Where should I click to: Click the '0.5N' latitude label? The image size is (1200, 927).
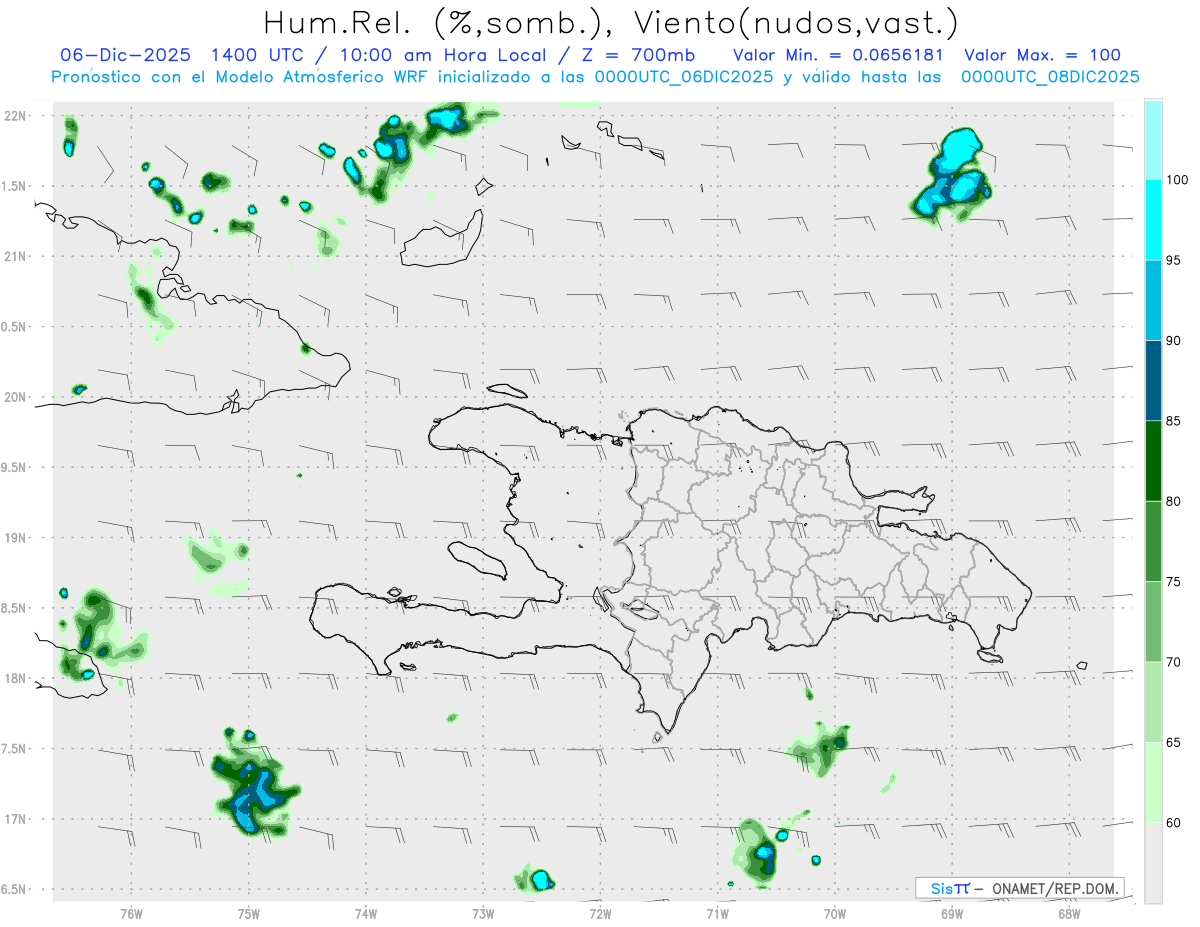pyautogui.click(x=14, y=327)
